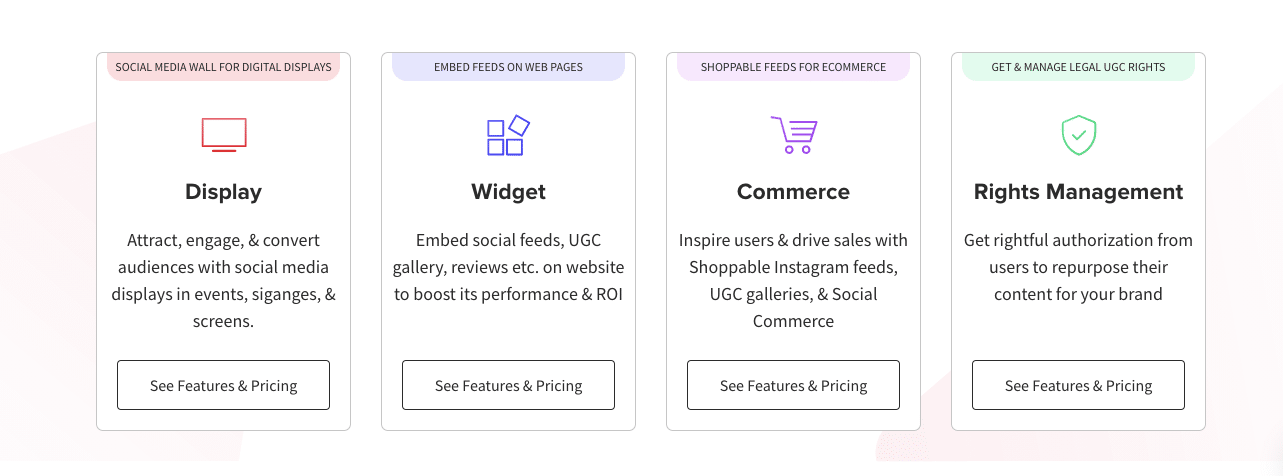Click the blue widget squares icon
This screenshot has height=476, width=1283.
(x=508, y=135)
